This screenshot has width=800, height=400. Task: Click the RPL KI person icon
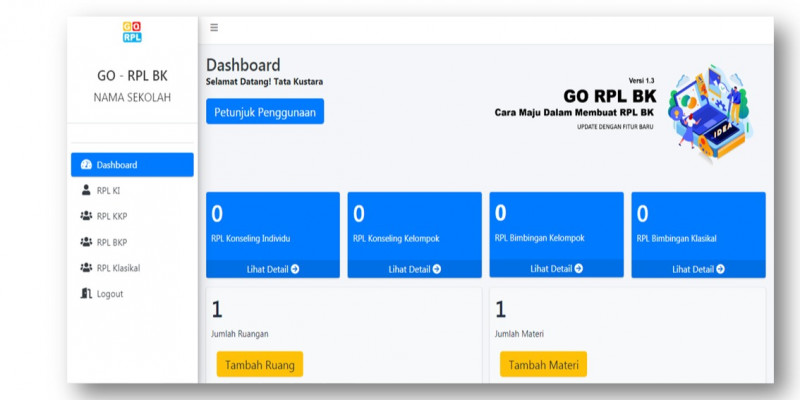pos(86,190)
